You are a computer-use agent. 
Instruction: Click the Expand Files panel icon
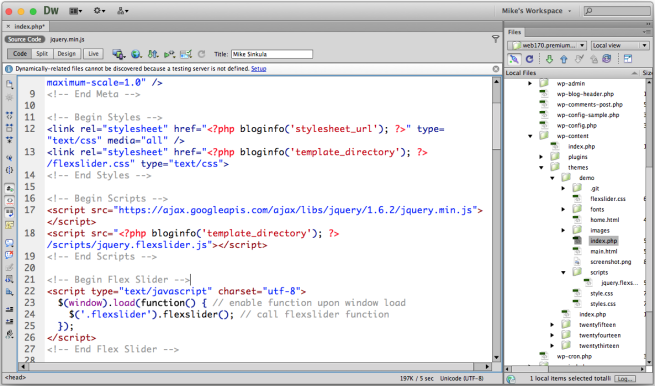(x=628, y=59)
